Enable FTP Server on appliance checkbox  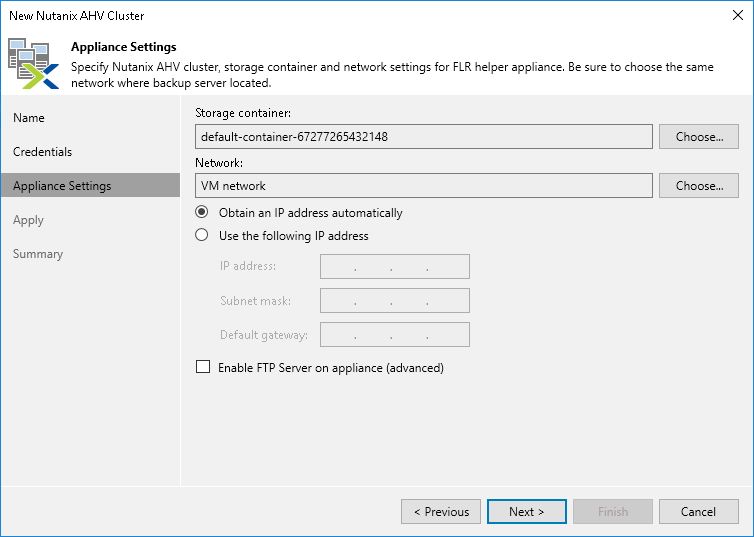[x=203, y=367]
